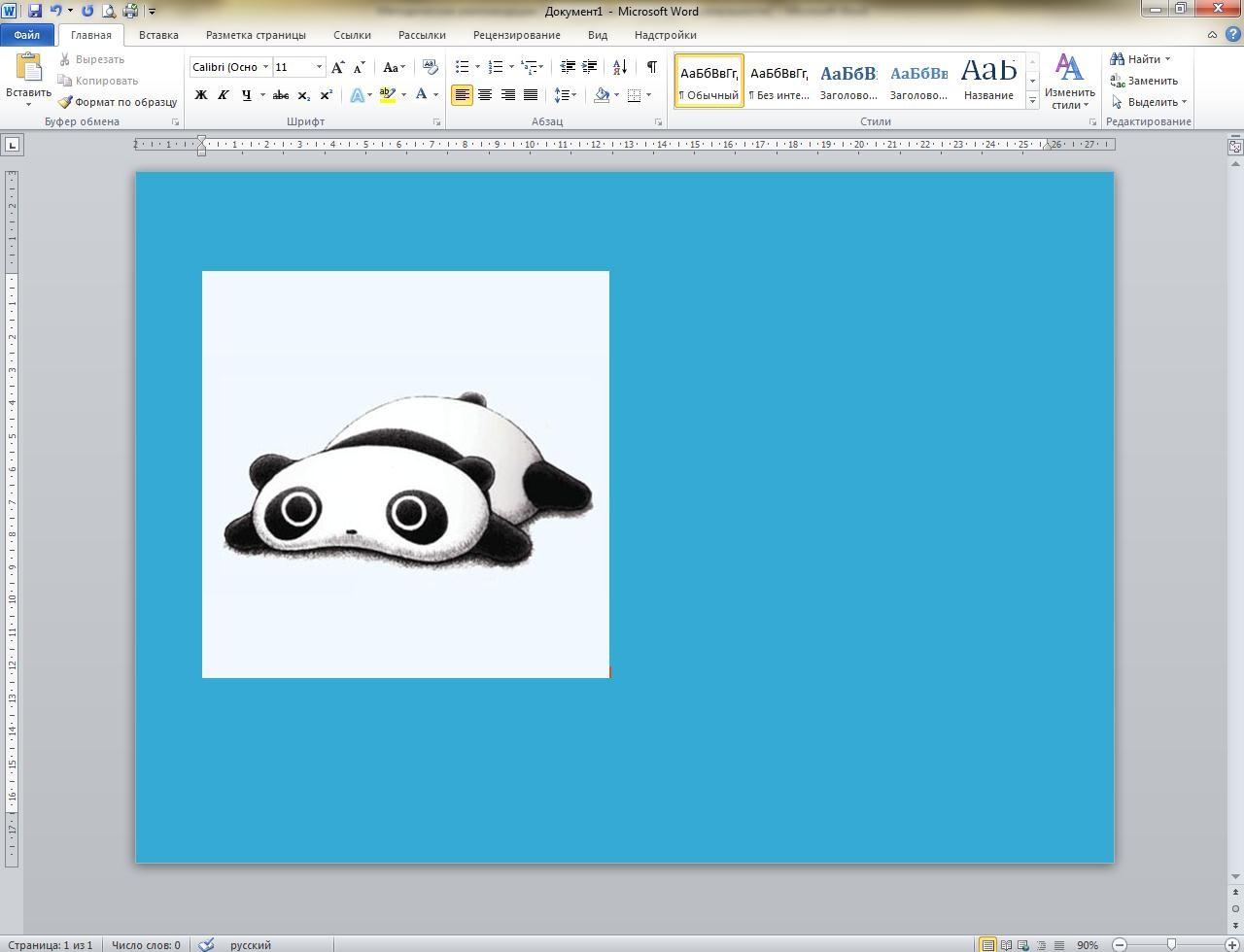Click the Выделить button

pyautogui.click(x=1149, y=102)
